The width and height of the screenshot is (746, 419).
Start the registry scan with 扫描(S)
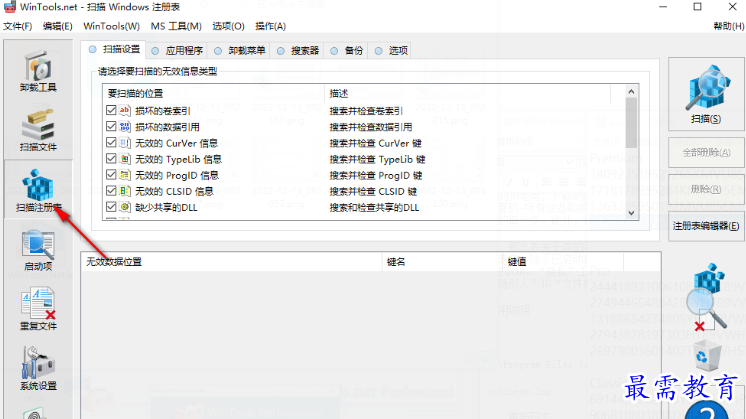[x=706, y=94]
